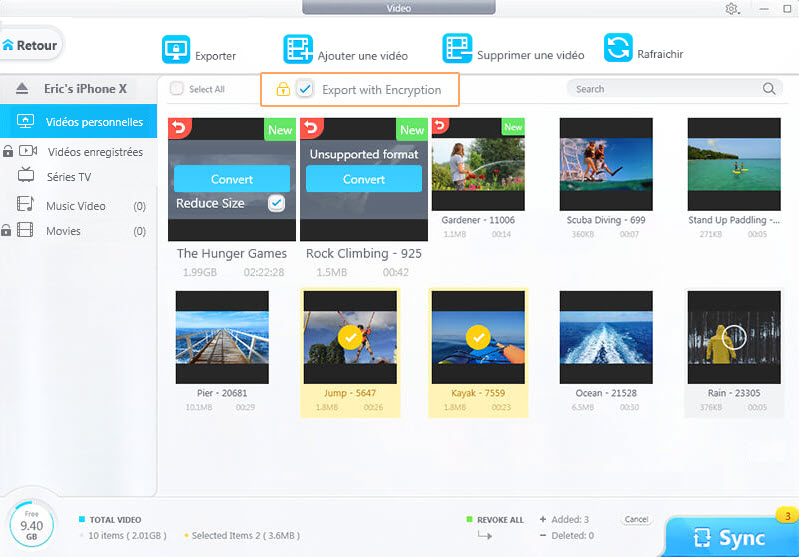Click the eject icon beside Eric's iPhone X
Viewport: 799px width, 557px height.
click(21, 89)
